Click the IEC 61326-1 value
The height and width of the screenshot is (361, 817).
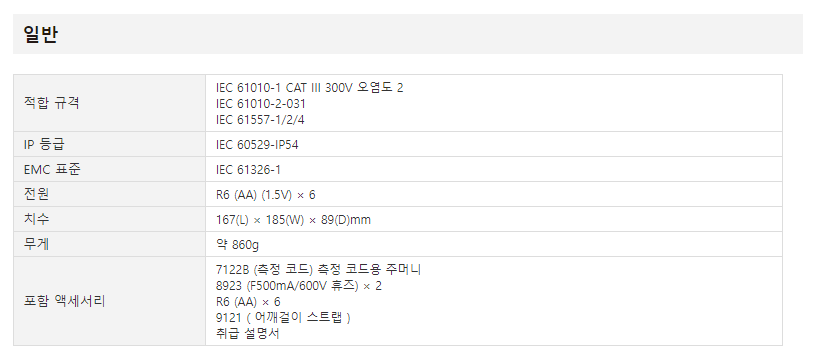pos(248,170)
